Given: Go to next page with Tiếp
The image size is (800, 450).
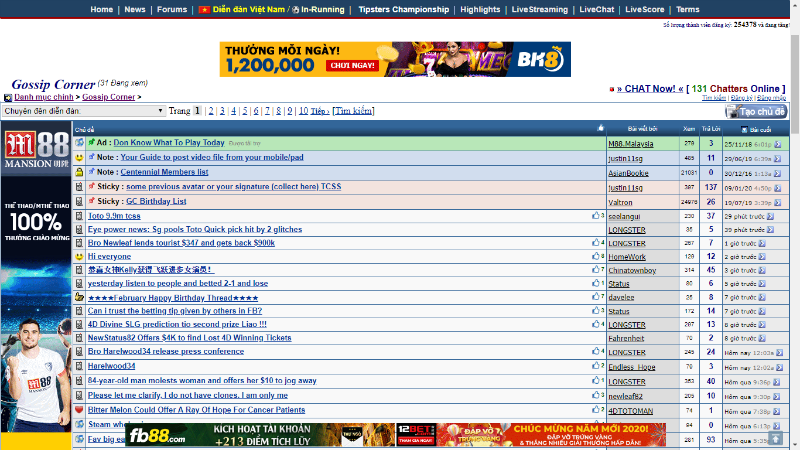Looking at the screenshot, I should [x=320, y=111].
